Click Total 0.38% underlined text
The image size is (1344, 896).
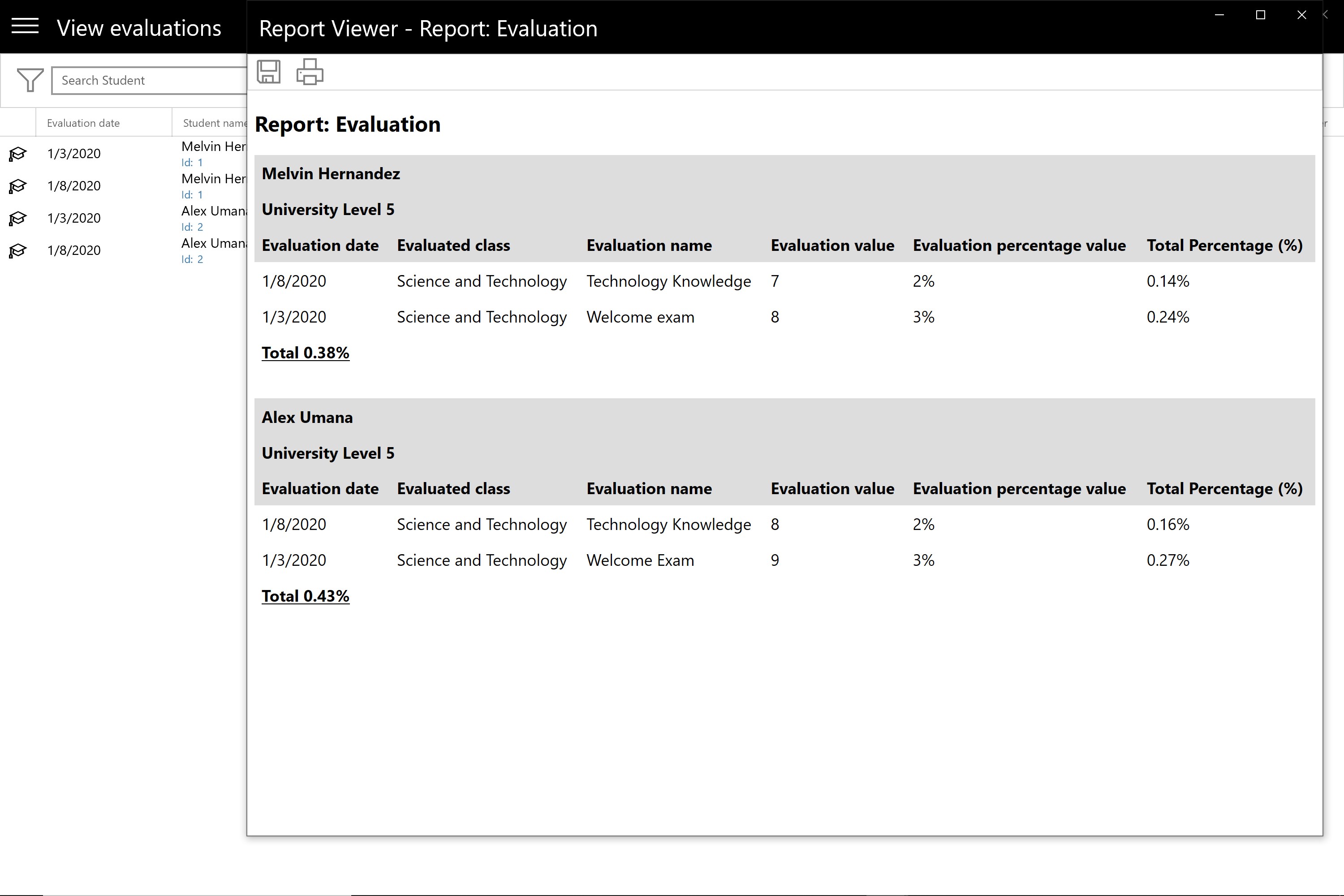[x=305, y=353]
